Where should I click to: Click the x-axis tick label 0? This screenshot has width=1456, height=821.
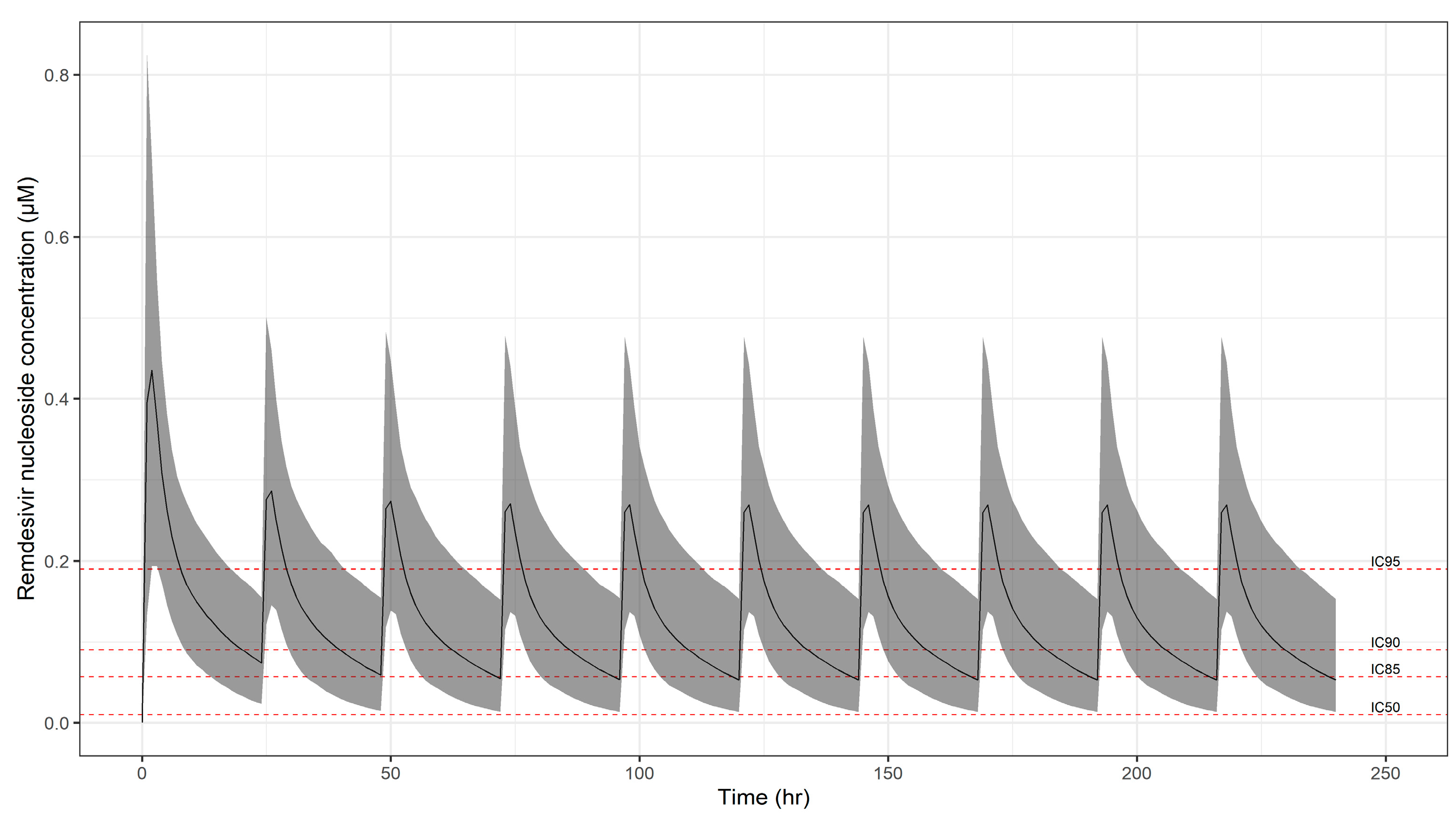(x=142, y=773)
